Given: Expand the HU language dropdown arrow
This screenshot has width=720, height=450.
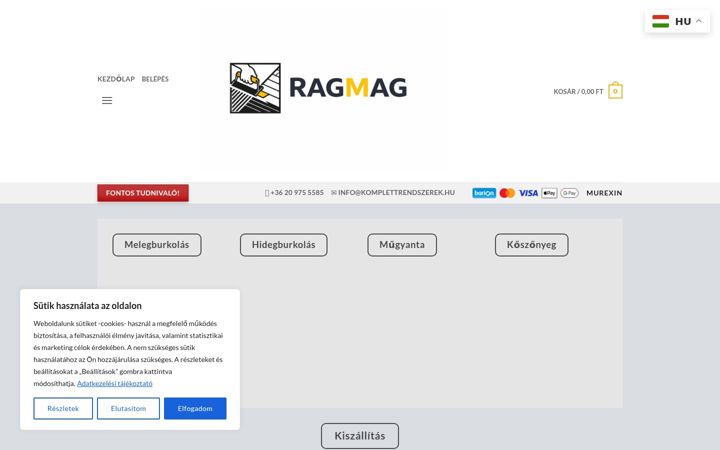Looking at the screenshot, I should 699,21.
